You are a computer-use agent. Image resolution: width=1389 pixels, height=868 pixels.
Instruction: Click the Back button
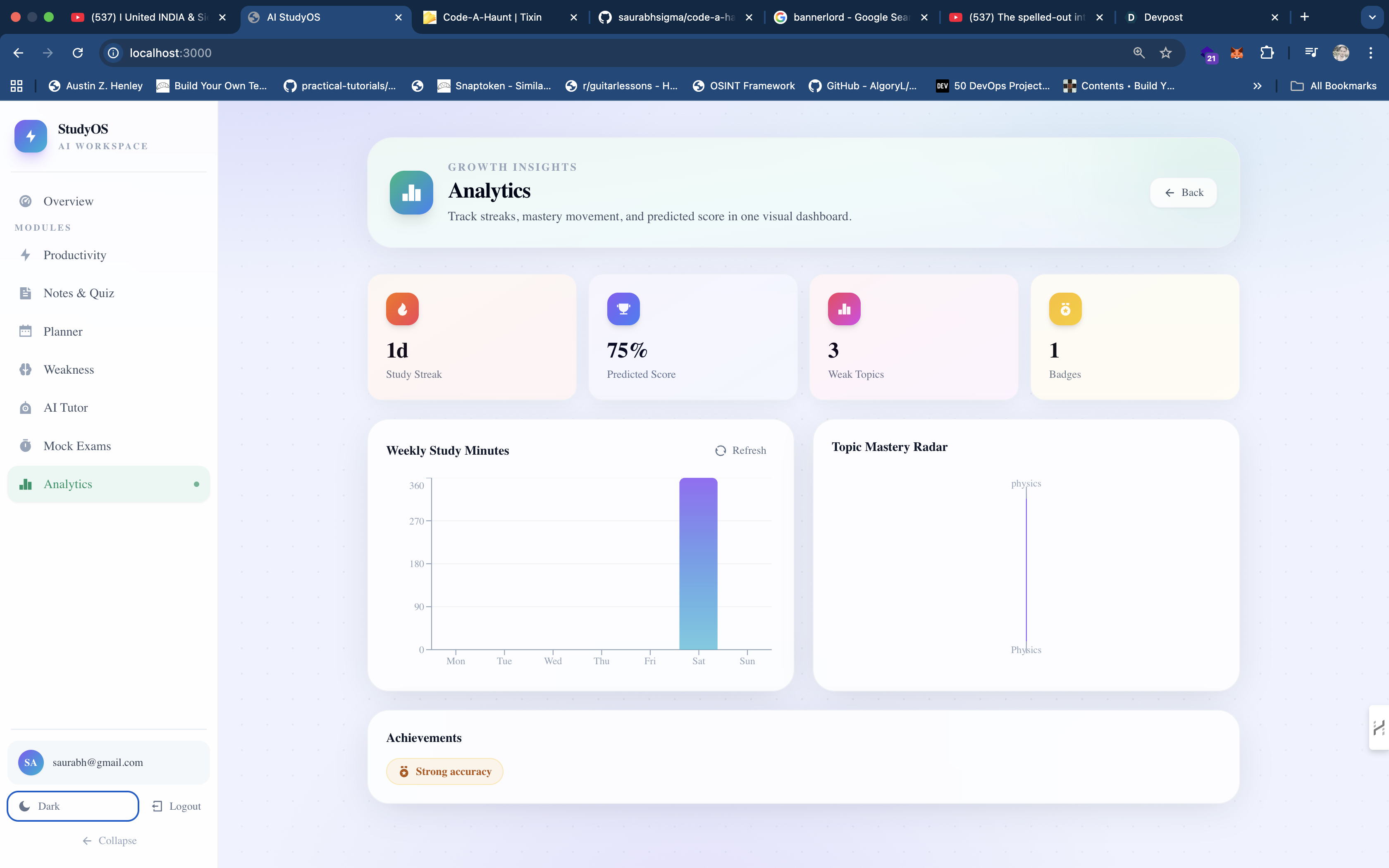point(1184,193)
